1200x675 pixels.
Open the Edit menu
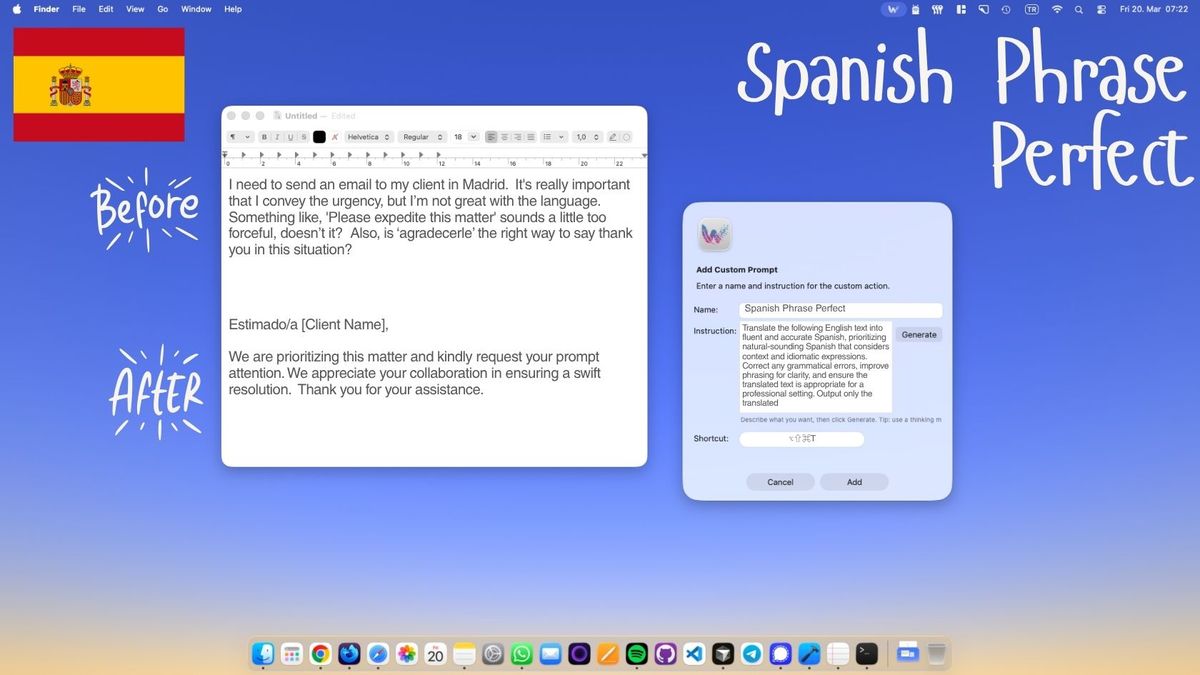tap(106, 9)
